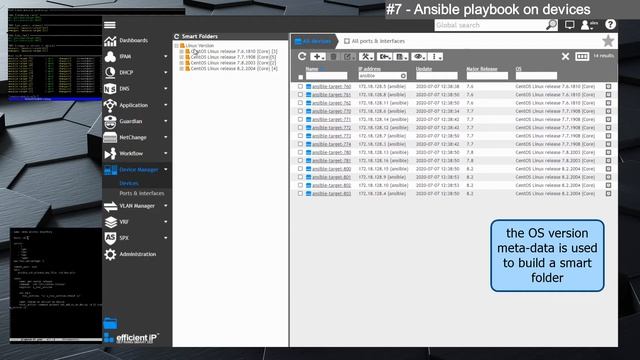Tick the select-all checkbox in header
Image resolution: width=640 pixels, height=360 pixels.
pyautogui.click(x=301, y=77)
